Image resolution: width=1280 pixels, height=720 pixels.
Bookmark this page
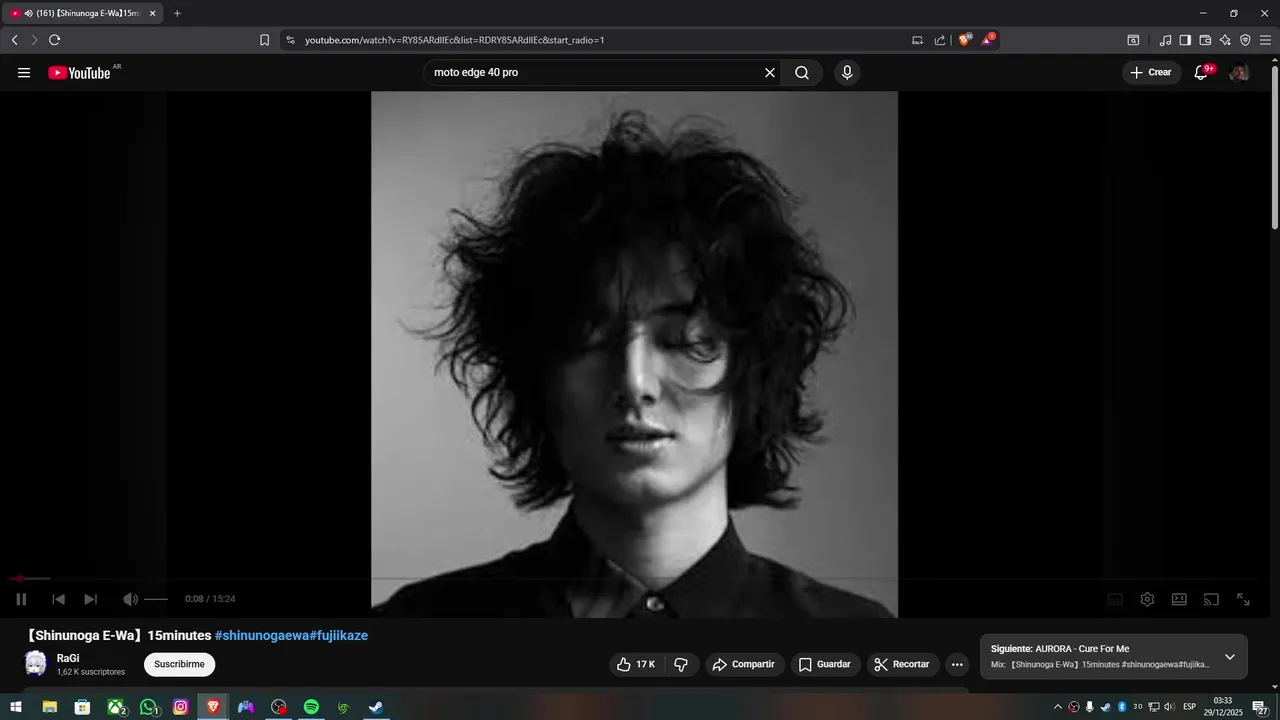point(264,40)
